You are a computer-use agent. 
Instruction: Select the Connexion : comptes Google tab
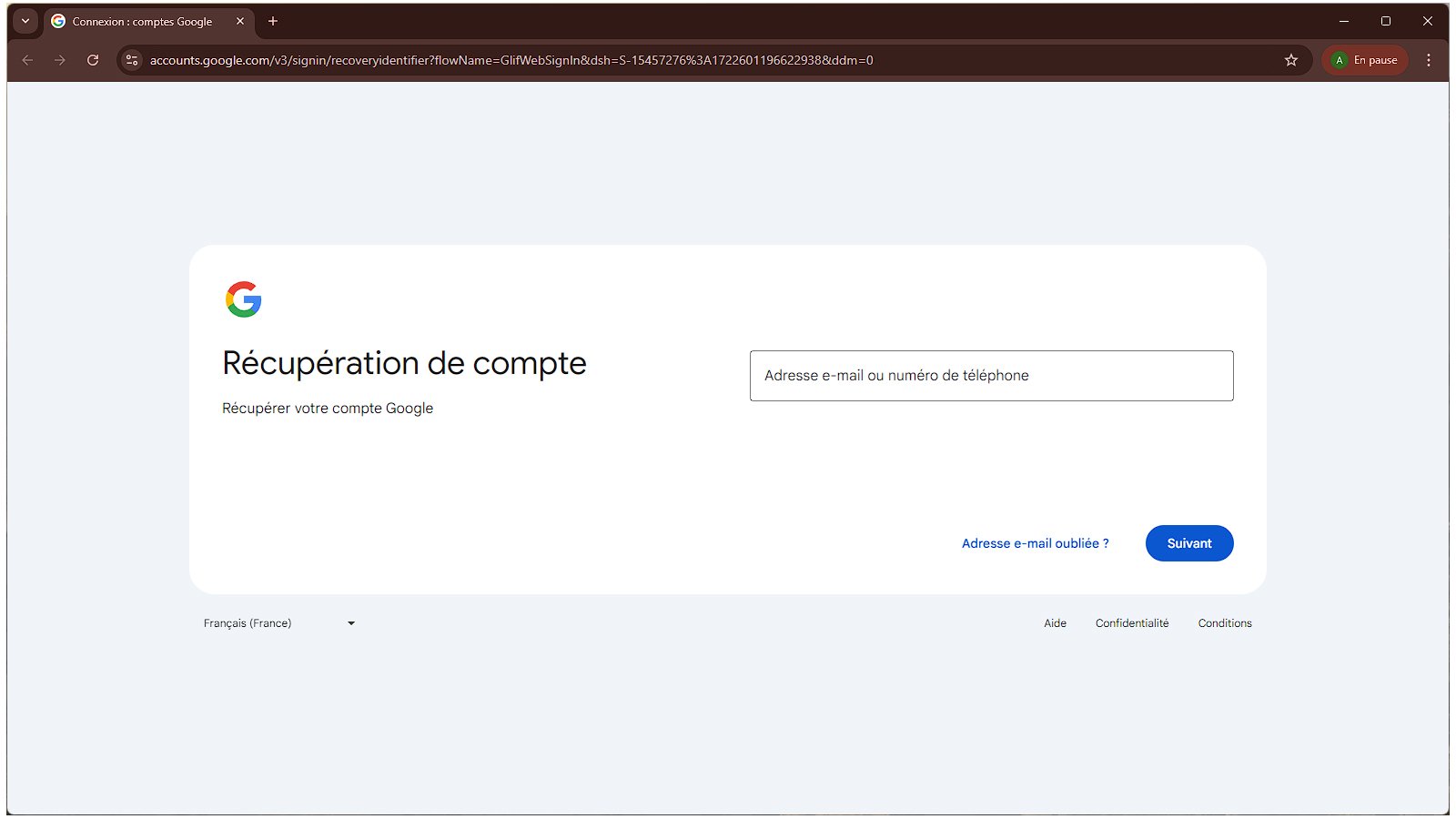(141, 21)
